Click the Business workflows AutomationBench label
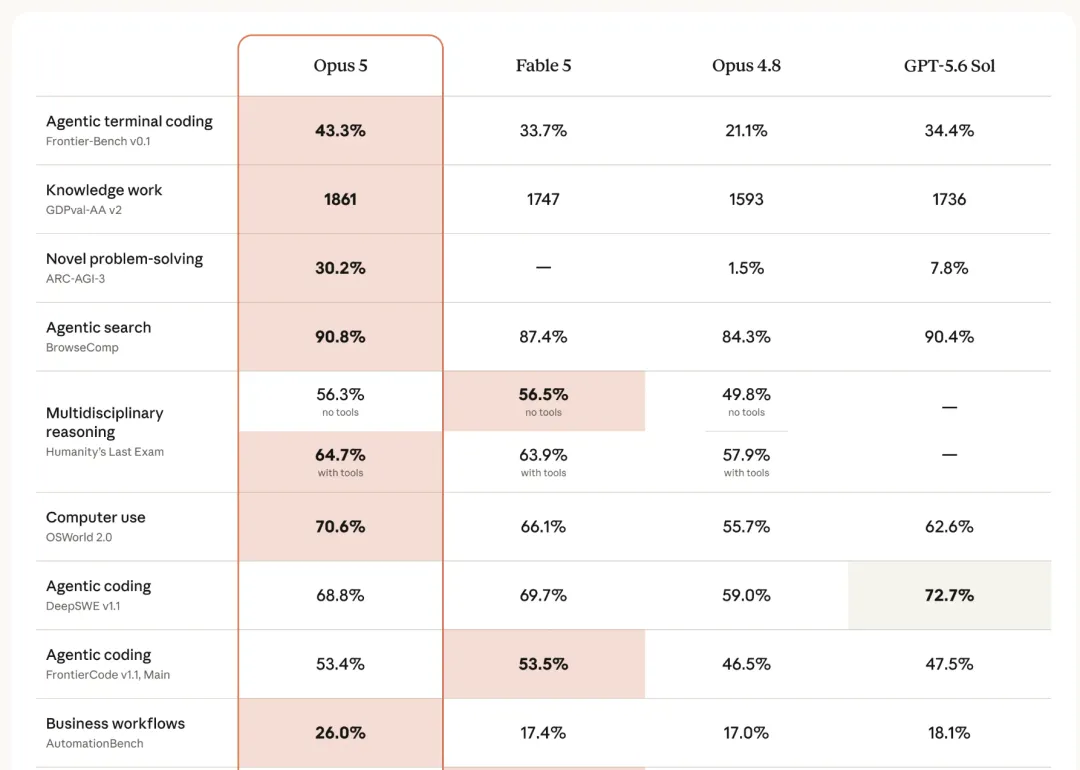Screen dimensions: 1080x770 115,733
